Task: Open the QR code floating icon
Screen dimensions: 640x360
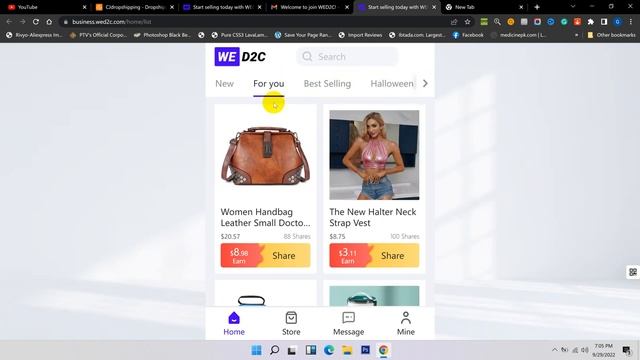Action: click(633, 272)
